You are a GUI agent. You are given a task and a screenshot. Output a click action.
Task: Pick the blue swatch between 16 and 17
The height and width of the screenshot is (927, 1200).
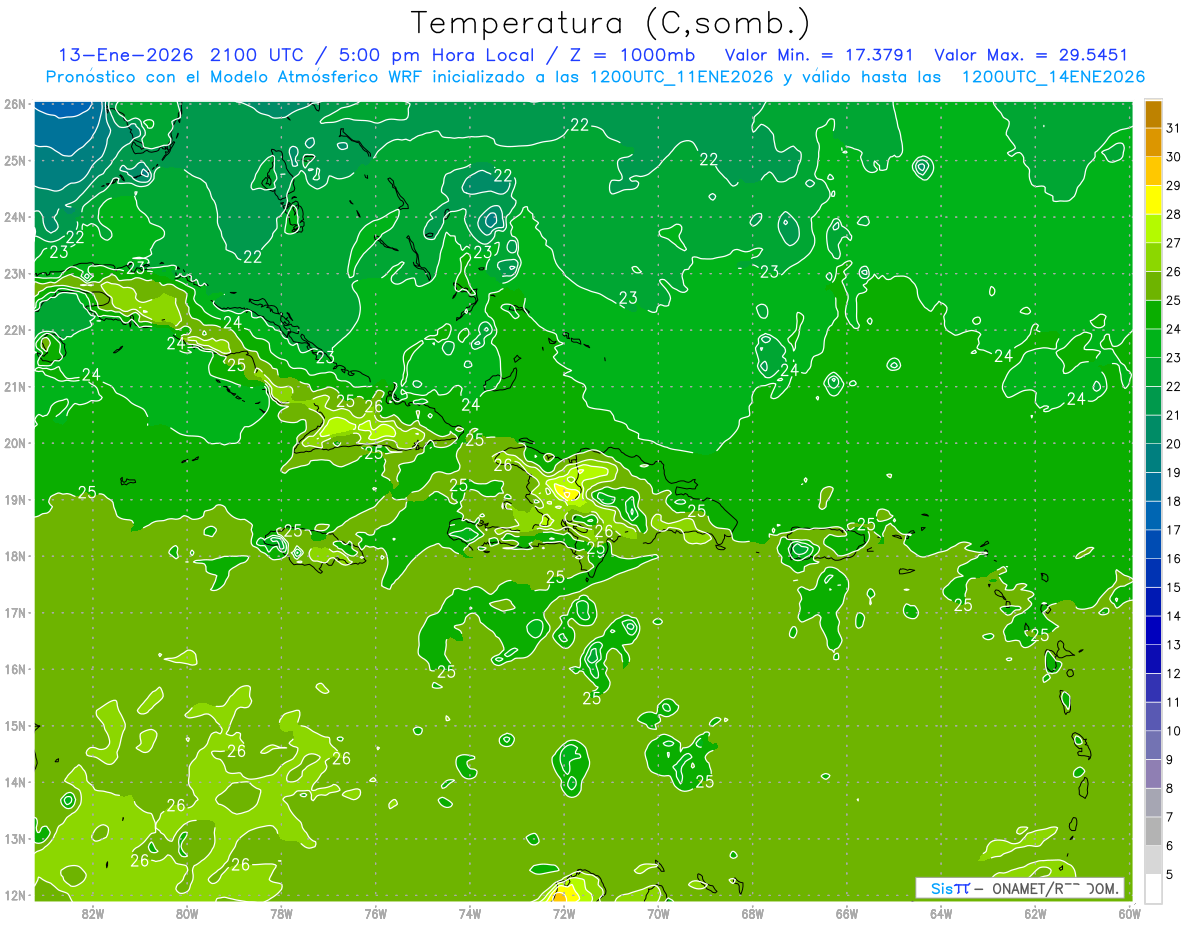click(1153, 544)
